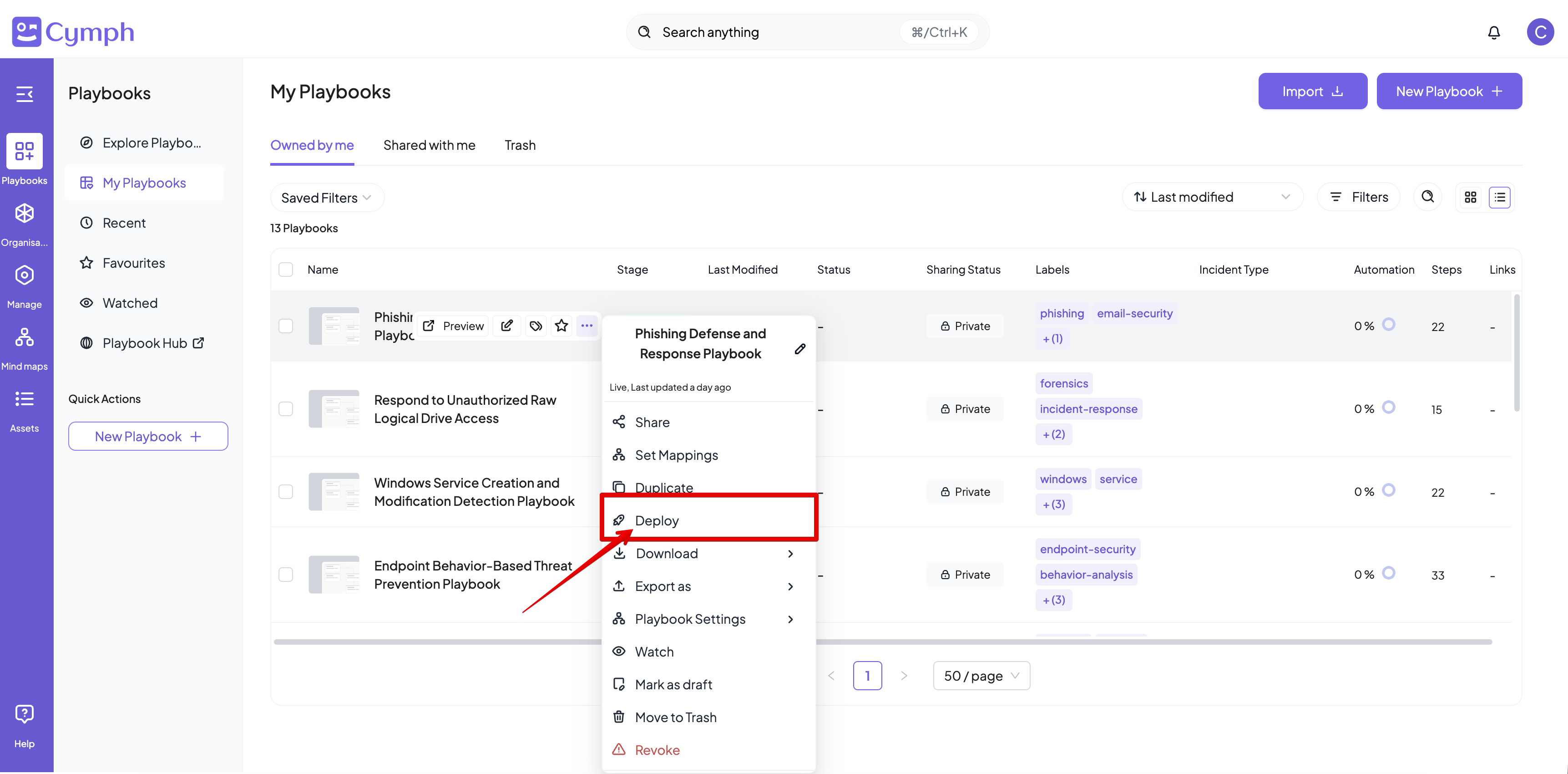The height and width of the screenshot is (774, 1568).
Task: Click the notification bell icon
Action: click(x=1493, y=32)
